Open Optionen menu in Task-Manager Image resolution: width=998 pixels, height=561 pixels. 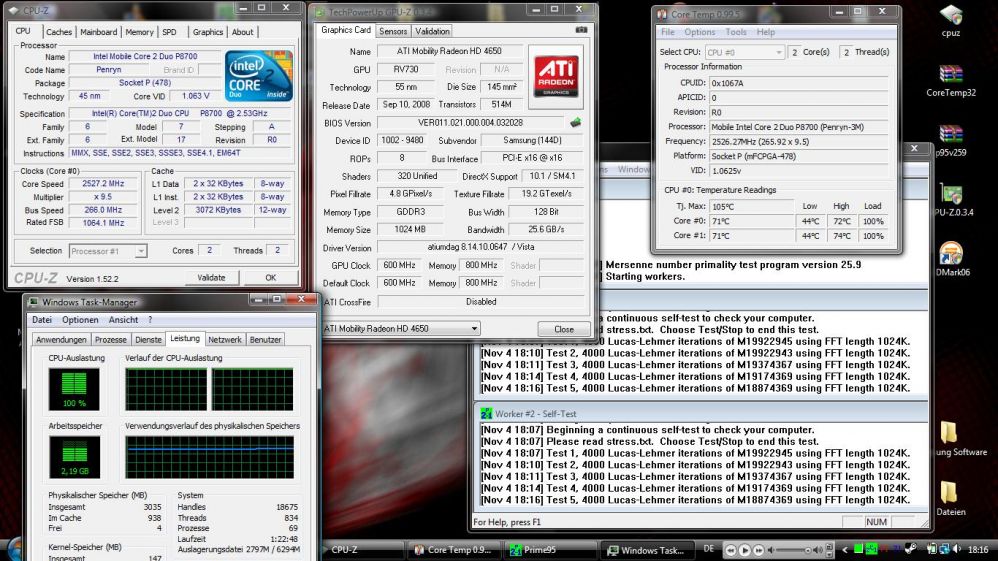[80, 320]
